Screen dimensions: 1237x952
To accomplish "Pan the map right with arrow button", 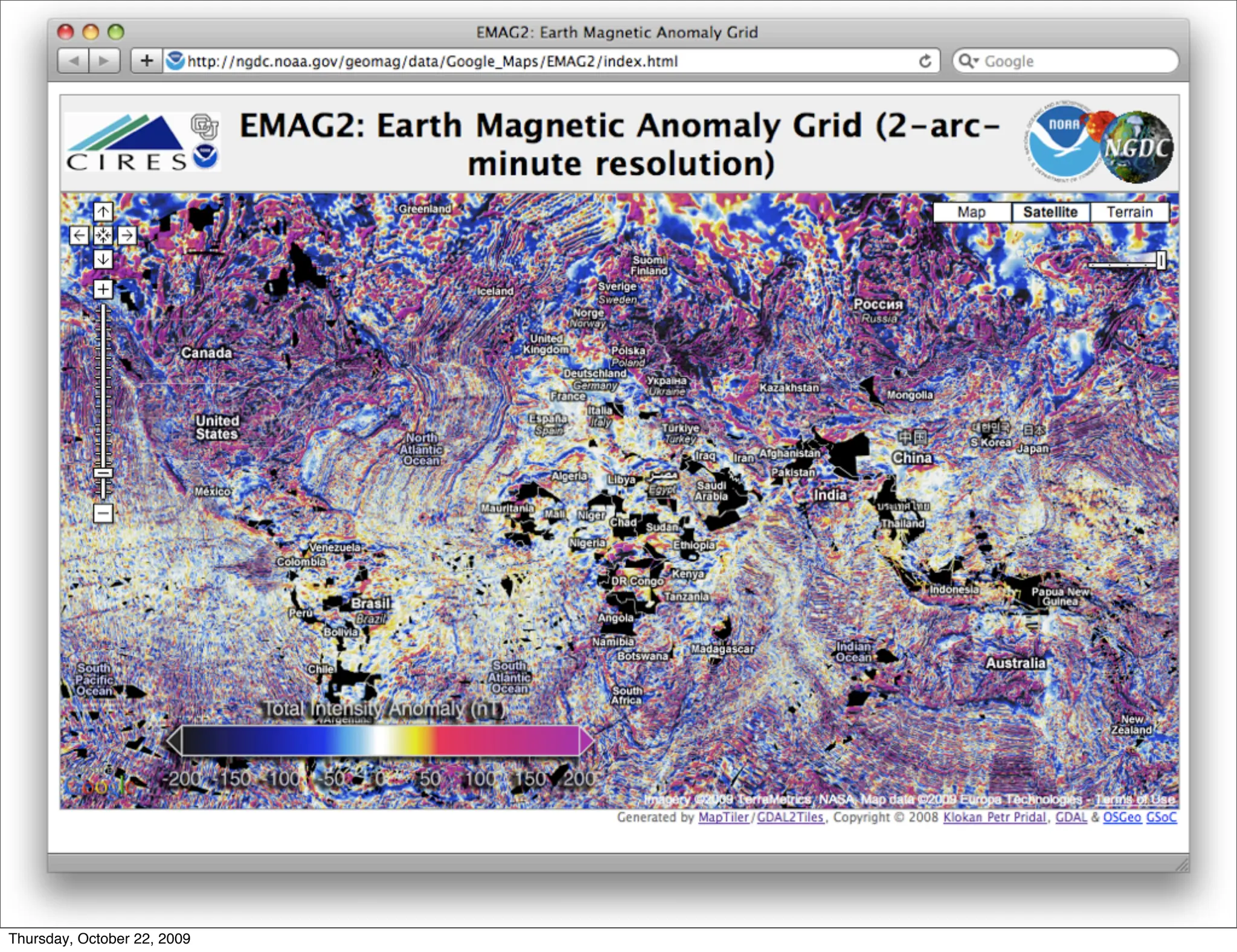I will pyautogui.click(x=127, y=236).
